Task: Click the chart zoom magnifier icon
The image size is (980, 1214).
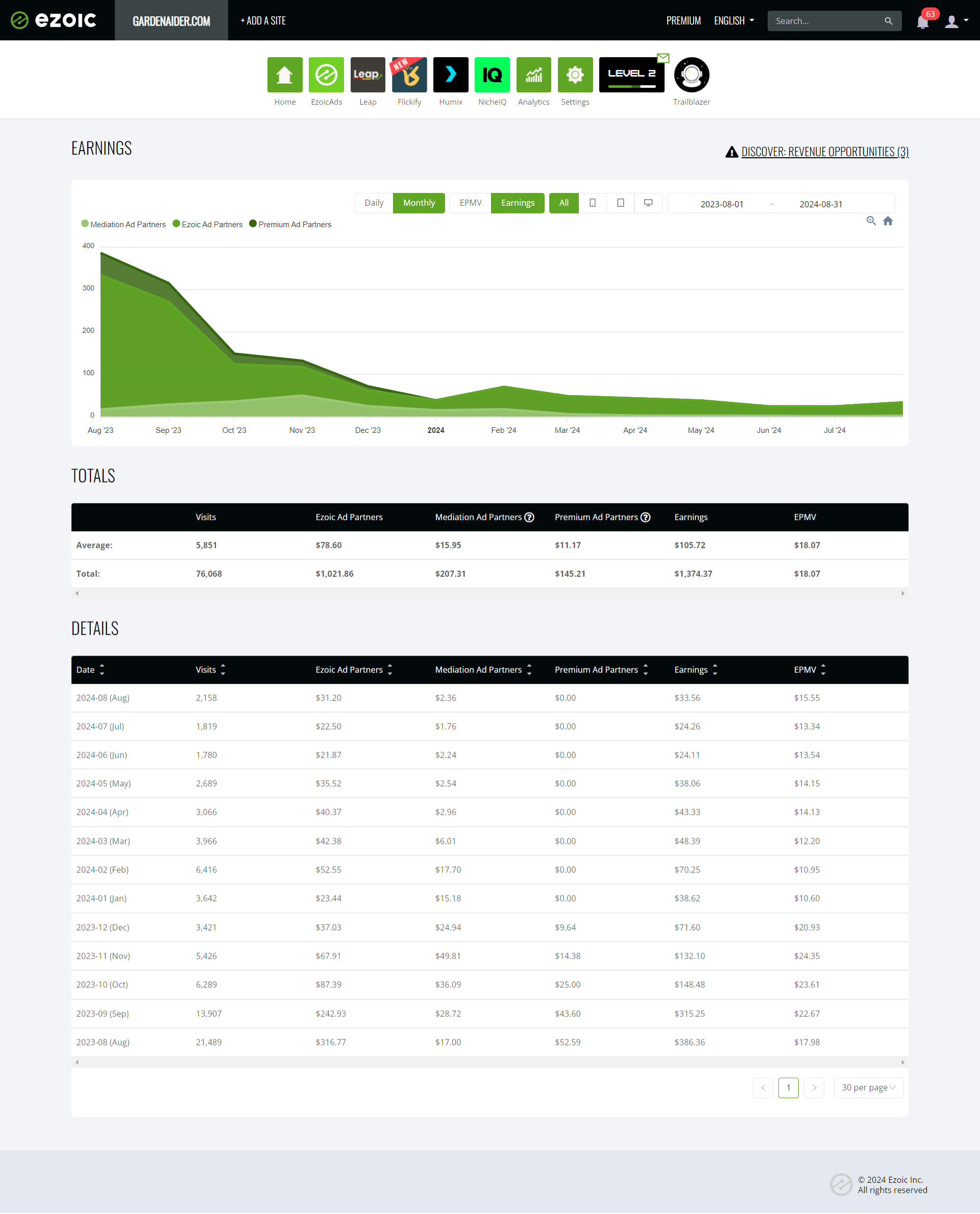Action: [871, 221]
